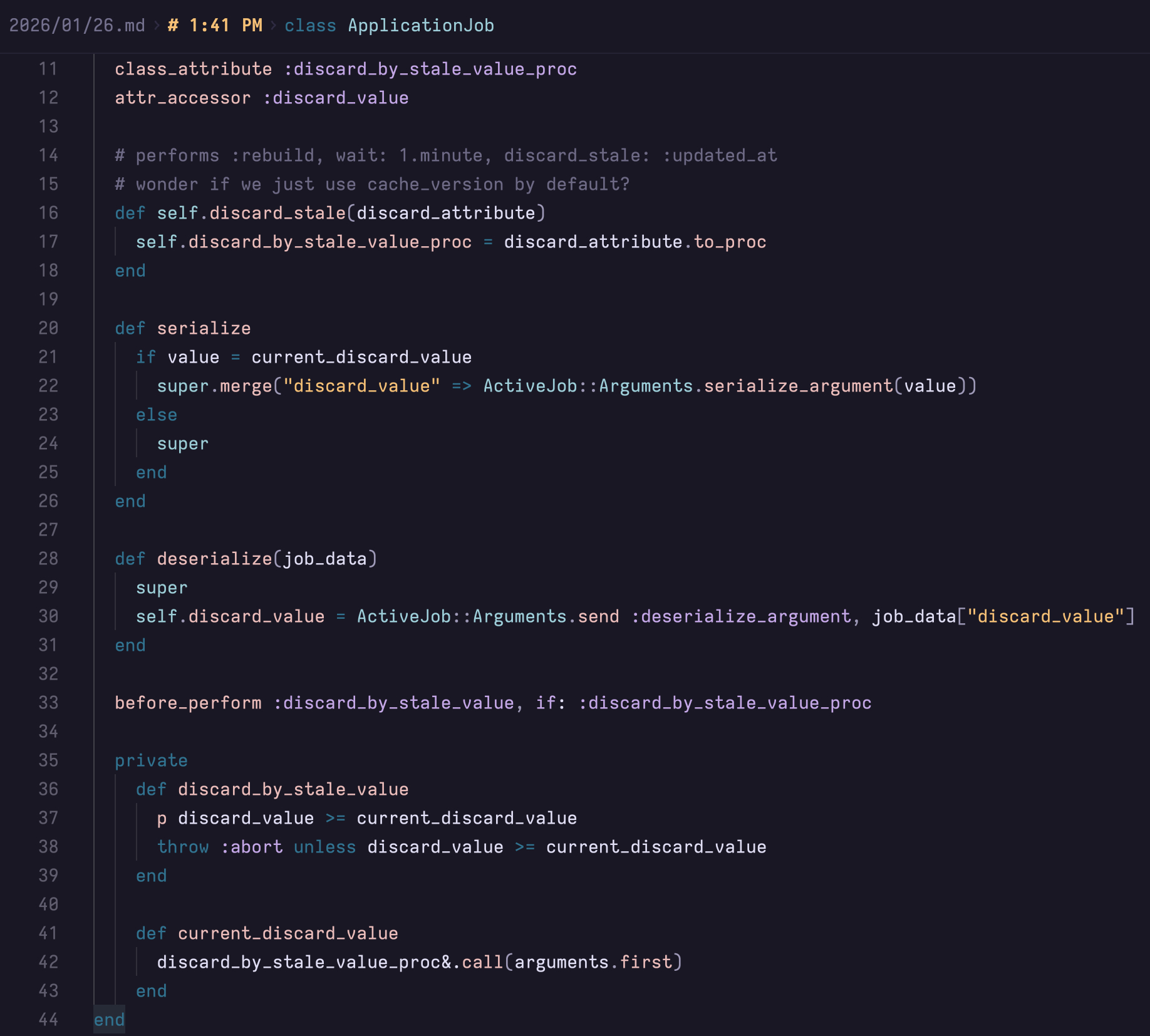Click the before_perform callback keyword

(188, 703)
